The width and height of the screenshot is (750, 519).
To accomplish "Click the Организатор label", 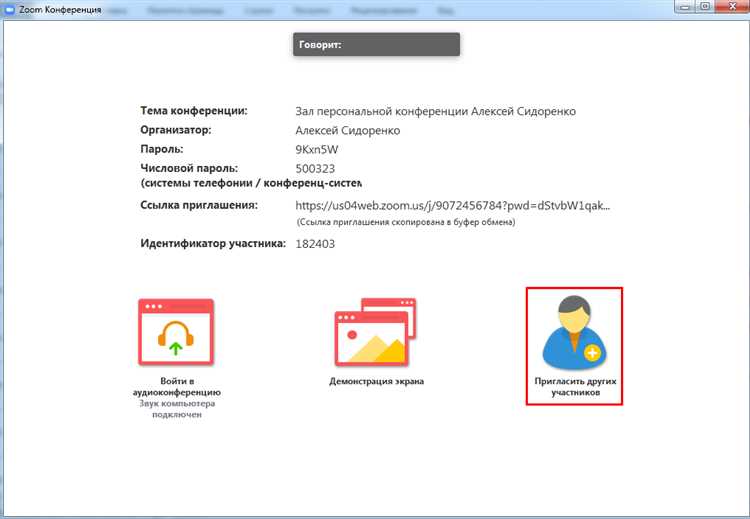I will pyautogui.click(x=176, y=130).
